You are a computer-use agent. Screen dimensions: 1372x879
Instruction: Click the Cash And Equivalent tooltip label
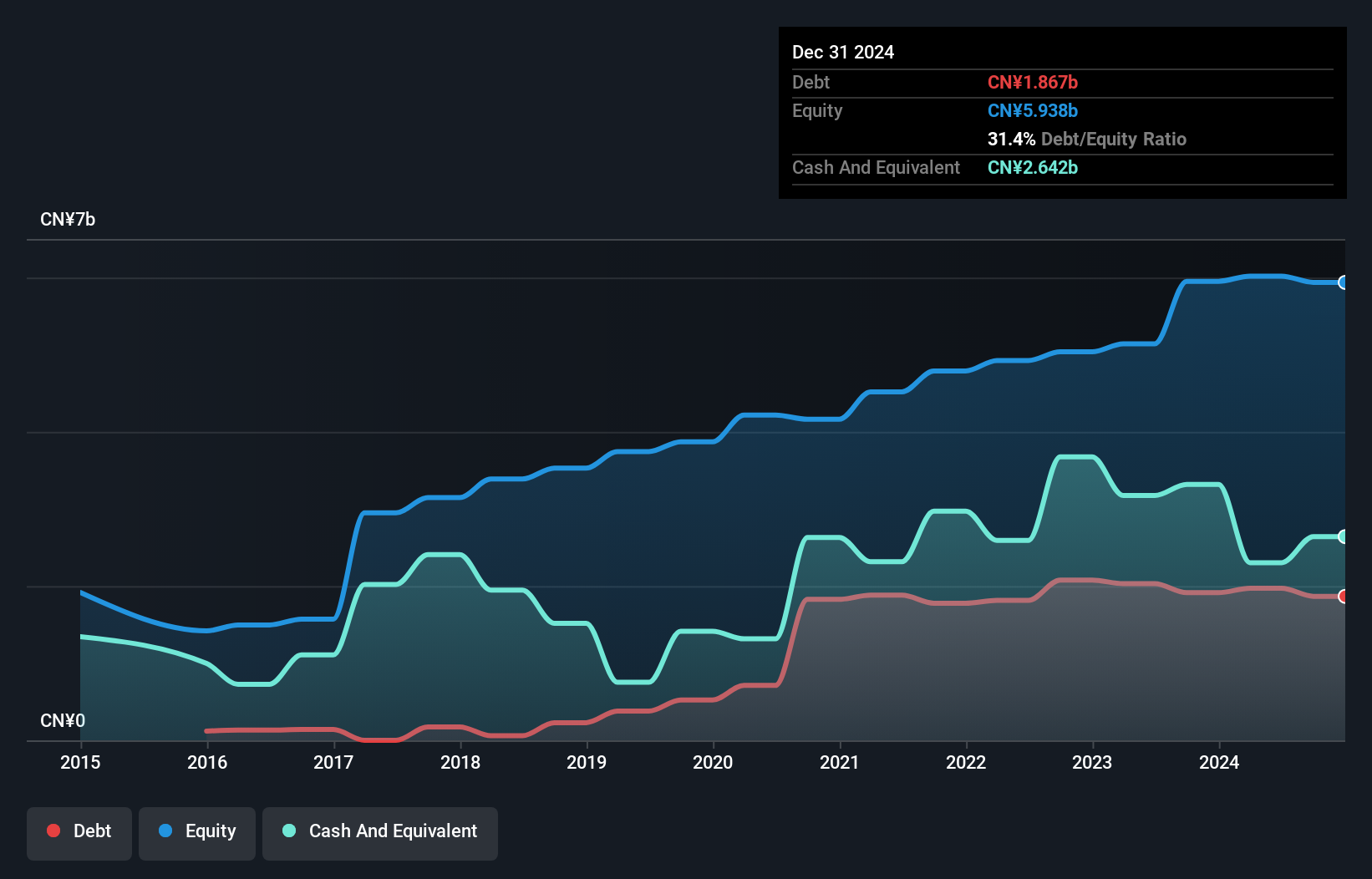tap(876, 167)
